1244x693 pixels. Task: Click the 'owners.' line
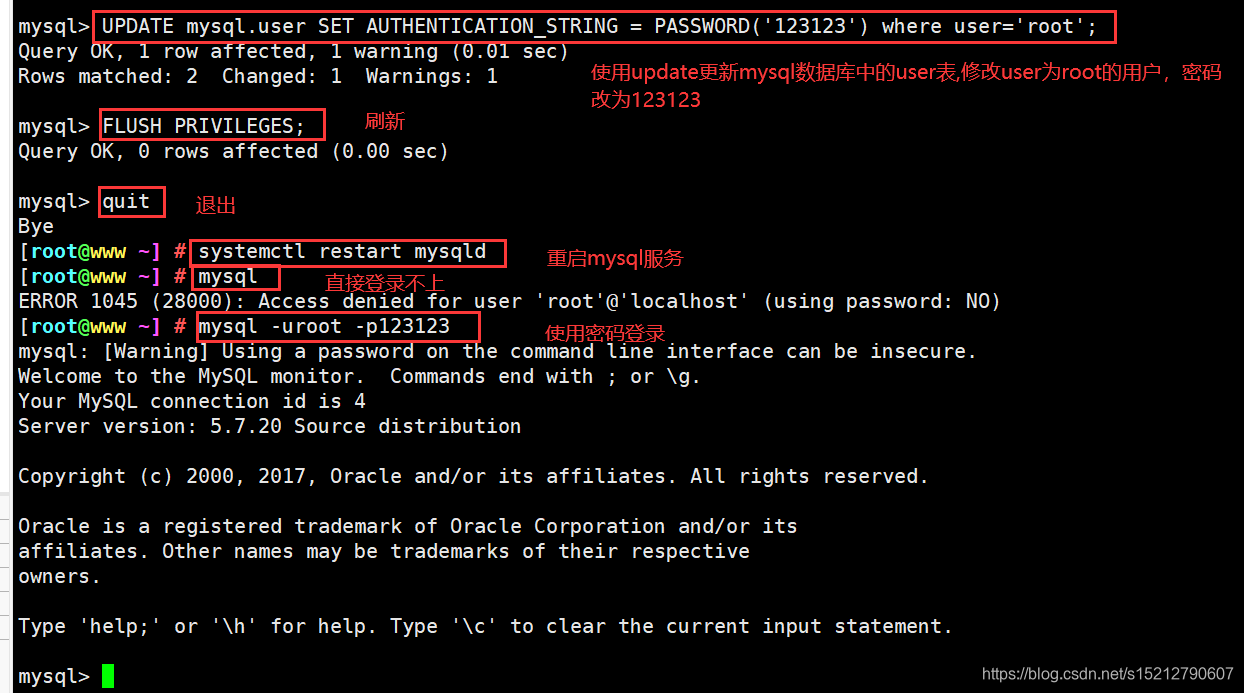tap(59, 577)
